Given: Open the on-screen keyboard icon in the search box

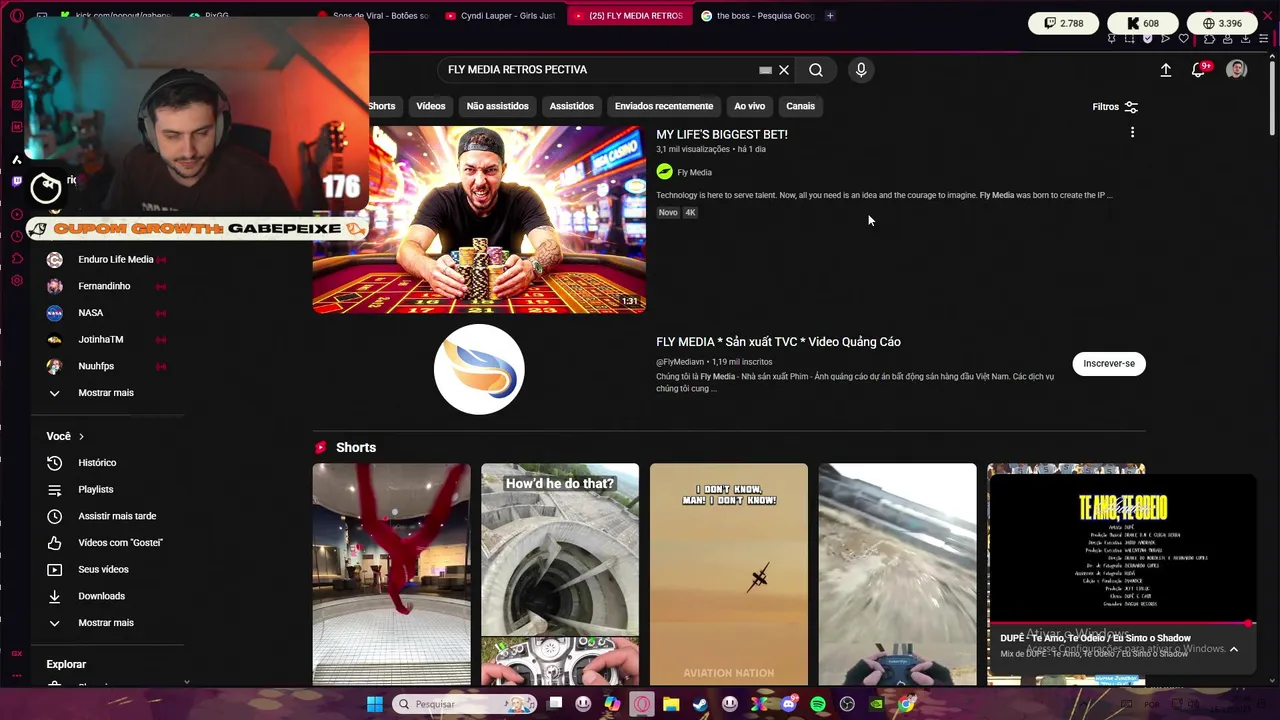Looking at the screenshot, I should pos(765,70).
